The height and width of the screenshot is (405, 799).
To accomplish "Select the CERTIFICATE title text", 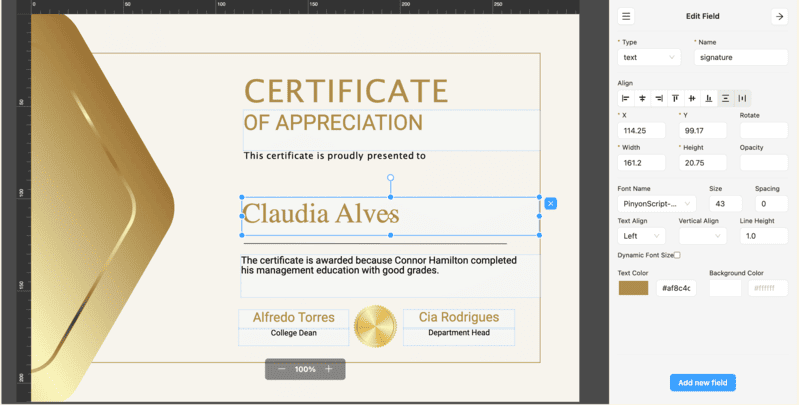I will (x=346, y=92).
